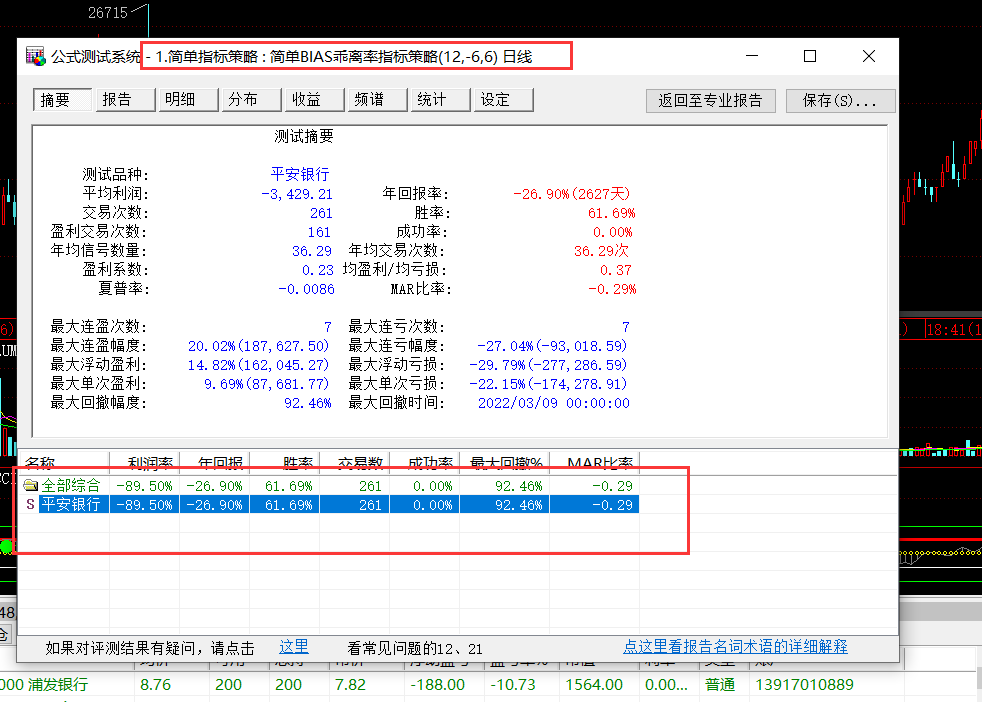This screenshot has width=982, height=702.
Task: Click the 8.76 price in 浦发银行 row
Action: point(155,684)
